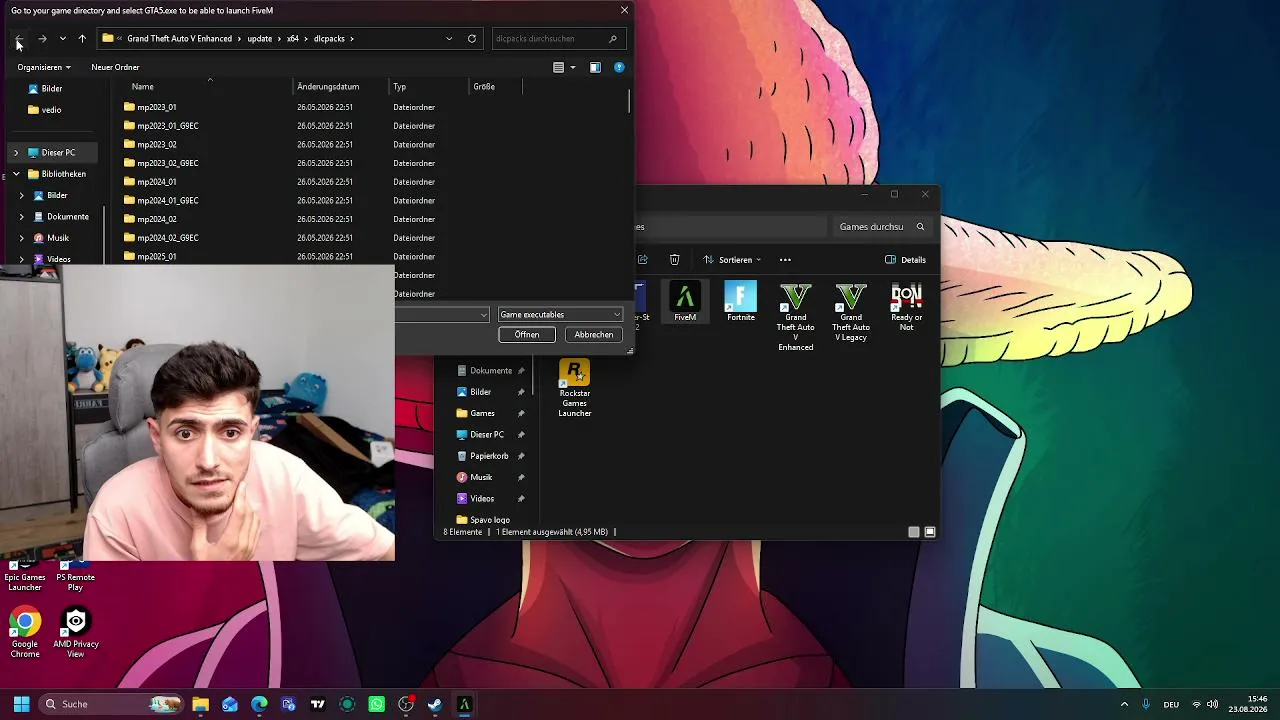Select the FiveM shortcut in Games window
The image size is (1280, 720).
tap(685, 303)
